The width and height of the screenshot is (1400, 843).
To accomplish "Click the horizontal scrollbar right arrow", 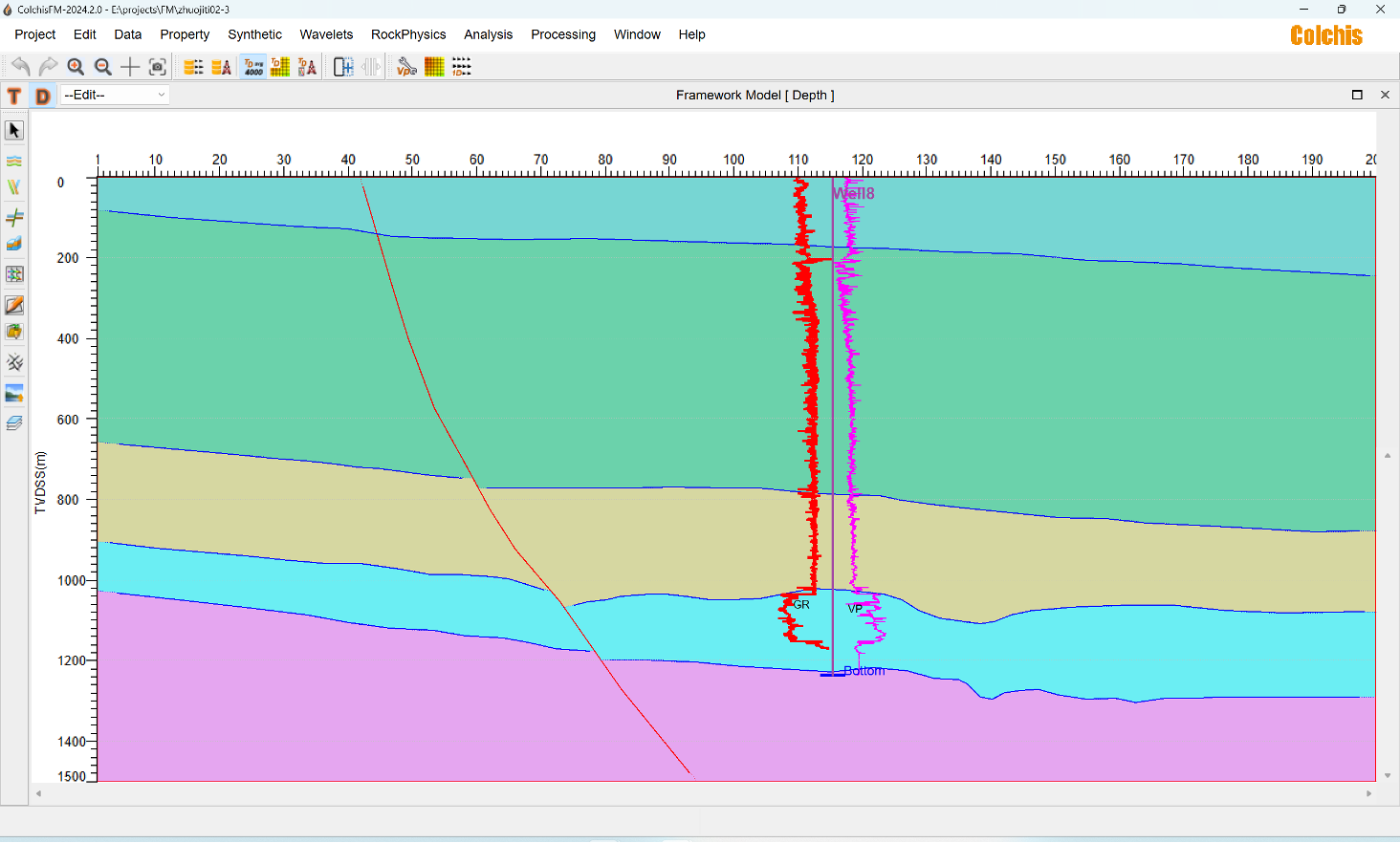I will (1368, 793).
